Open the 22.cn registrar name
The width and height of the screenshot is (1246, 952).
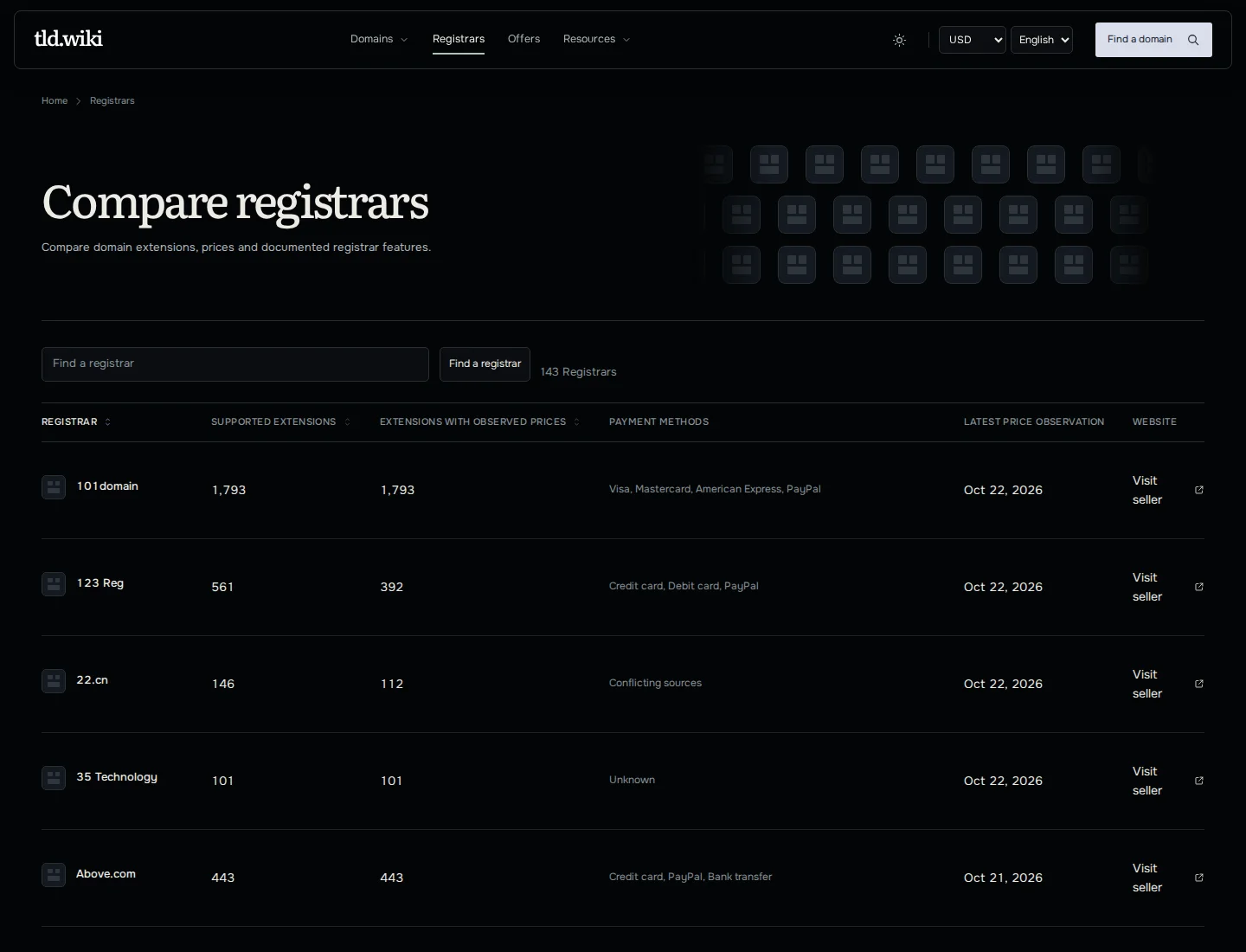tap(93, 680)
